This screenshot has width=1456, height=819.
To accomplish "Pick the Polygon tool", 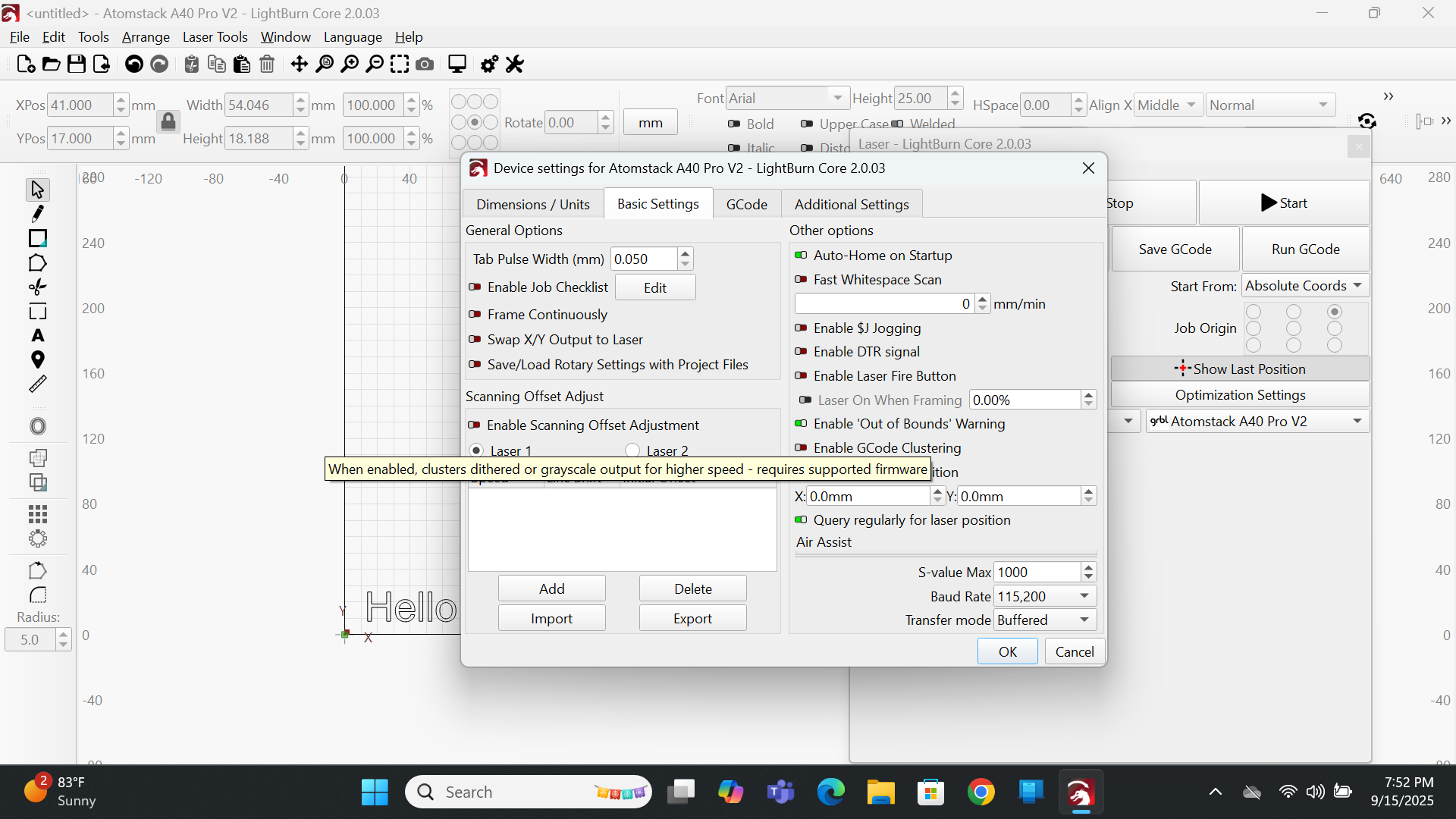I will [x=37, y=263].
